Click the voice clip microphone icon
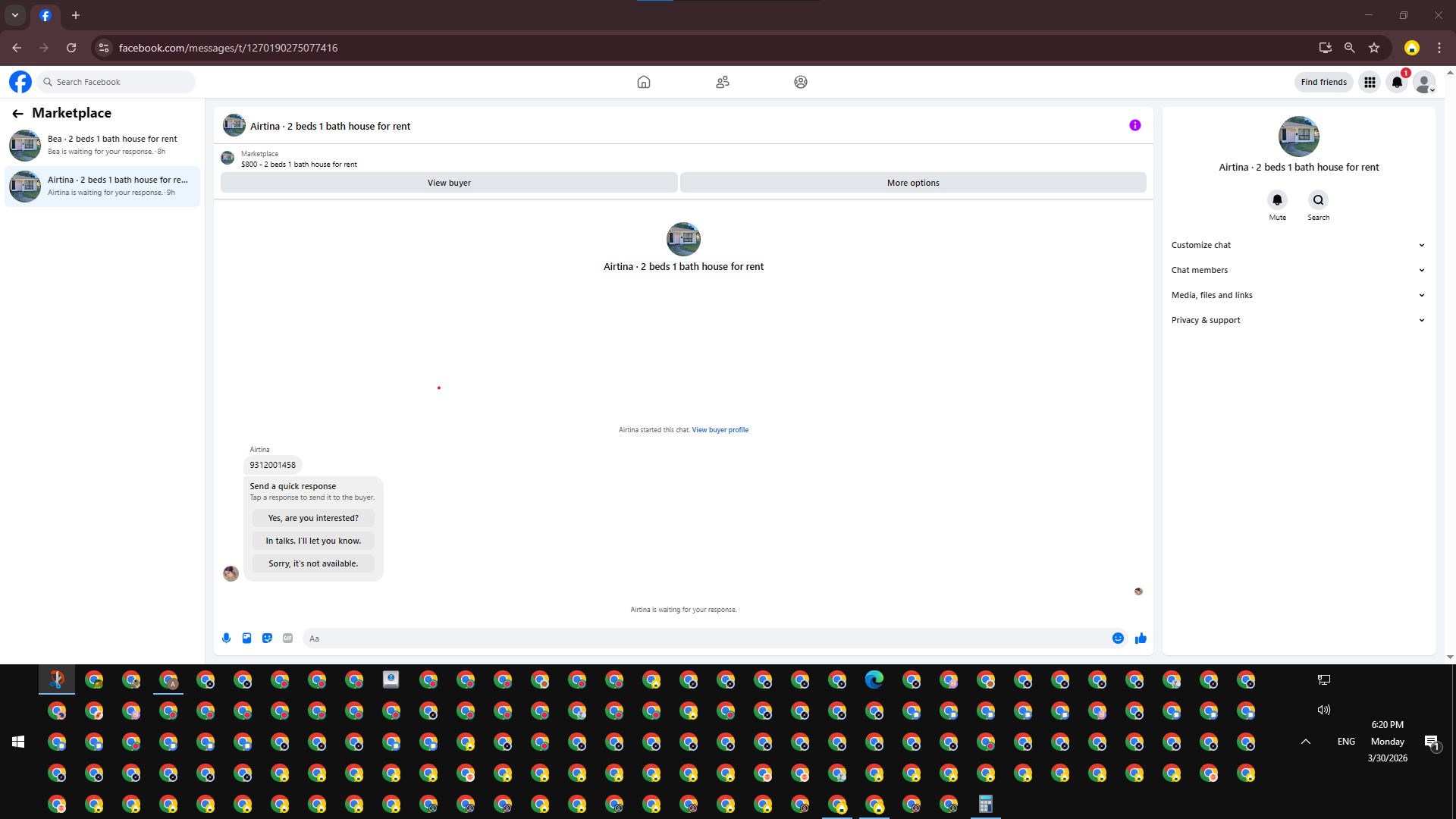The height and width of the screenshot is (819, 1456). tap(226, 639)
